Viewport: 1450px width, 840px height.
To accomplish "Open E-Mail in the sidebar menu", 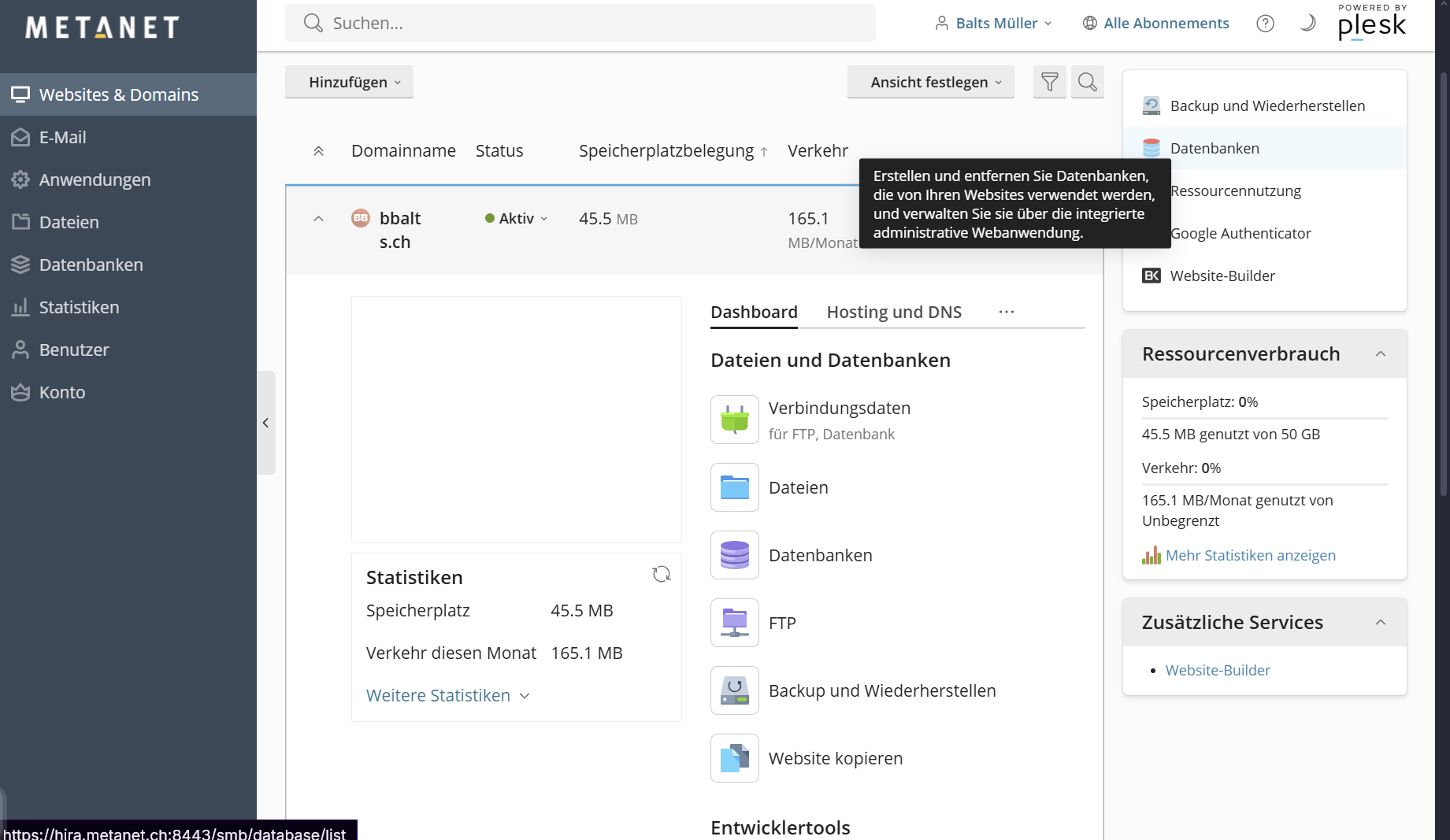I will point(63,138).
